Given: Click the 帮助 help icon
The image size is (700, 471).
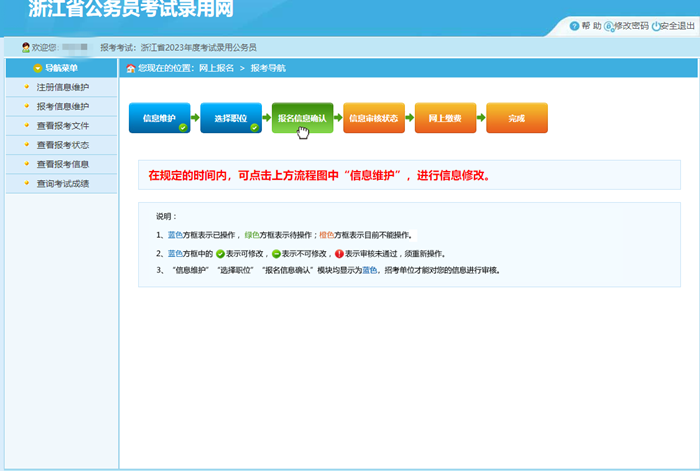Looking at the screenshot, I should pos(574,26).
